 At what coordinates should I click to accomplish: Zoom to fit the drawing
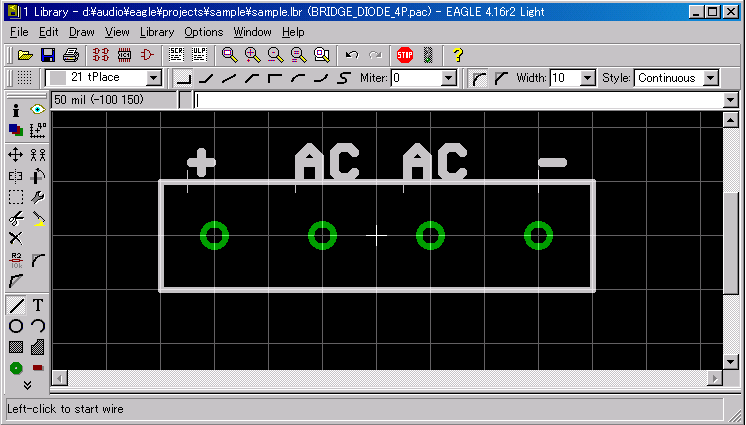click(230, 55)
